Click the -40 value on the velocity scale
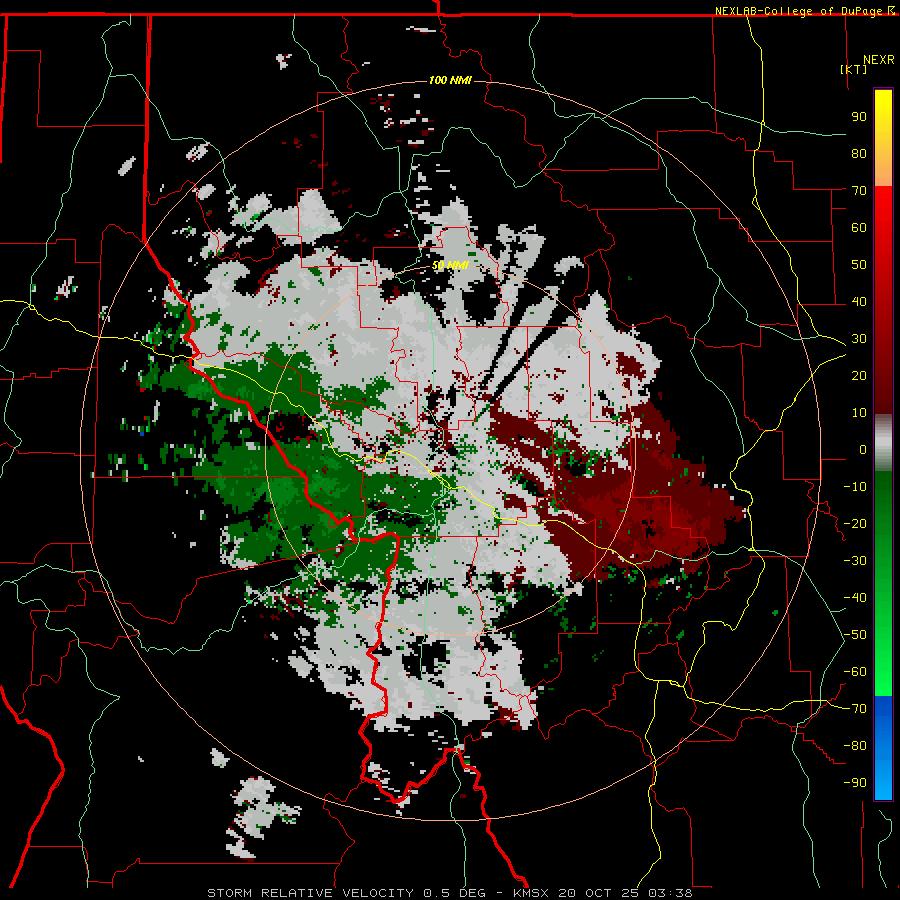The image size is (900, 900). (855, 598)
